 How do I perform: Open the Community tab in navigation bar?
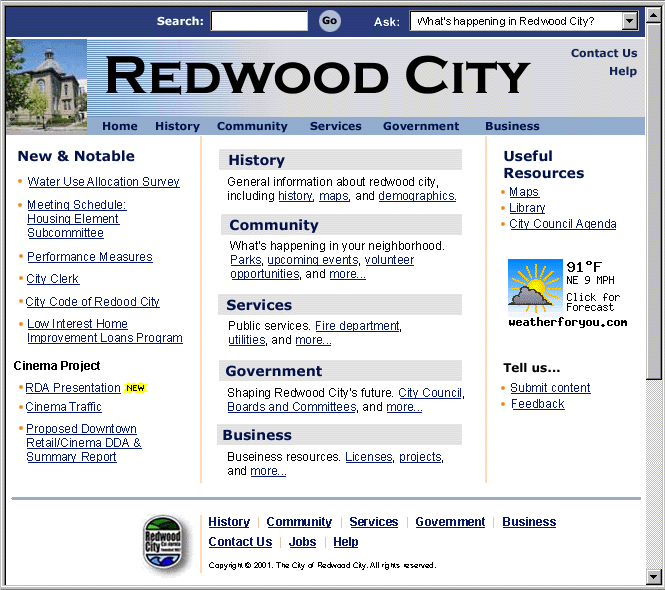[x=252, y=126]
